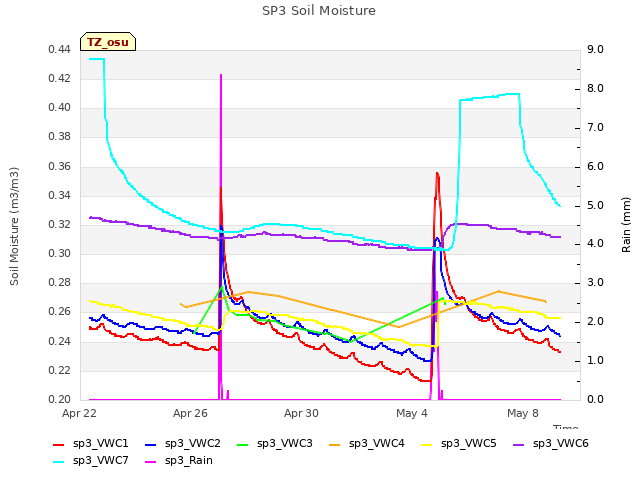This screenshot has width=640, height=480.
Task: Select the sp3_VWC3 legend entry
Action: (x=275, y=444)
